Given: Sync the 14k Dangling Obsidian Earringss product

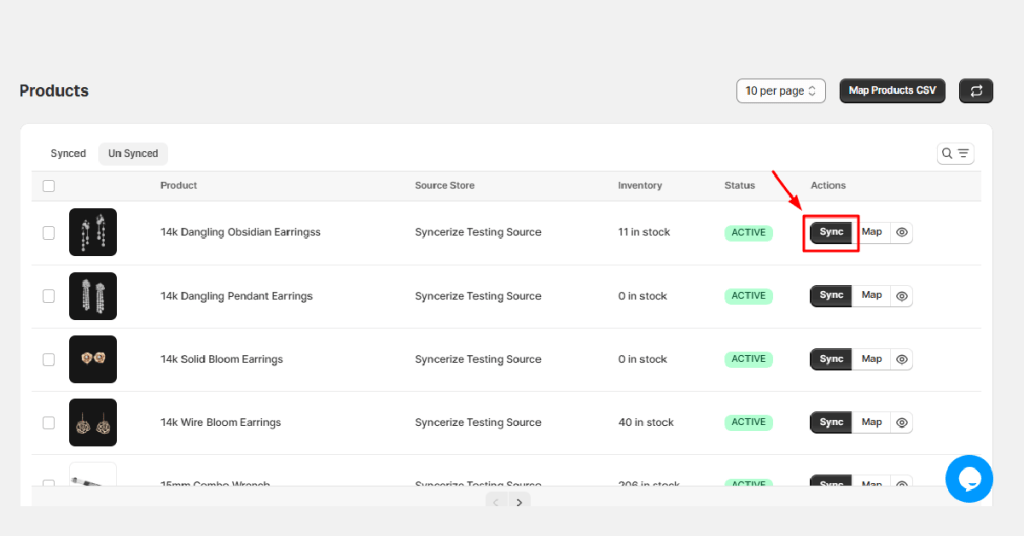Looking at the screenshot, I should pos(831,232).
